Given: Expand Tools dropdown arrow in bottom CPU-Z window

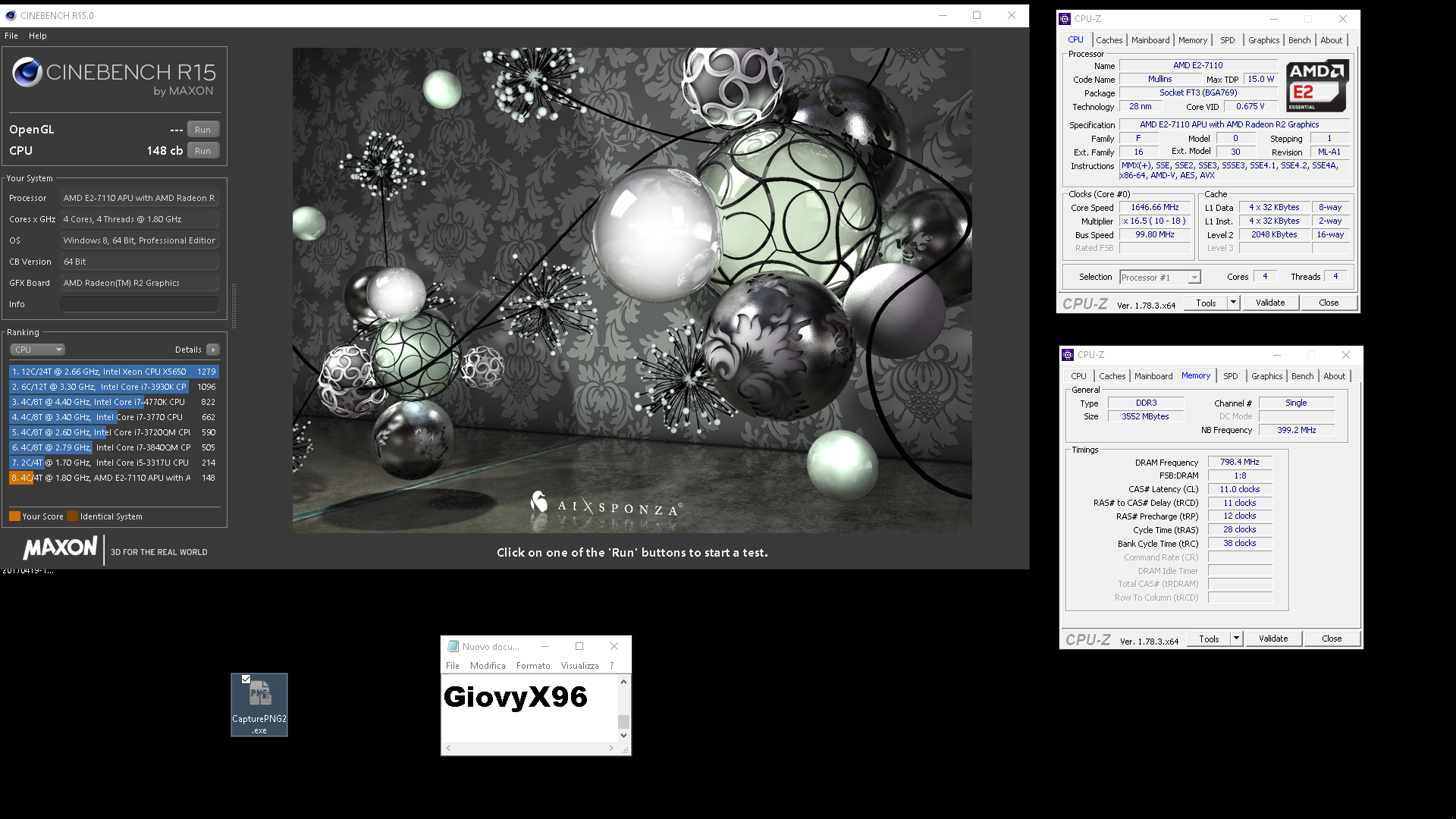Looking at the screenshot, I should [x=1236, y=639].
